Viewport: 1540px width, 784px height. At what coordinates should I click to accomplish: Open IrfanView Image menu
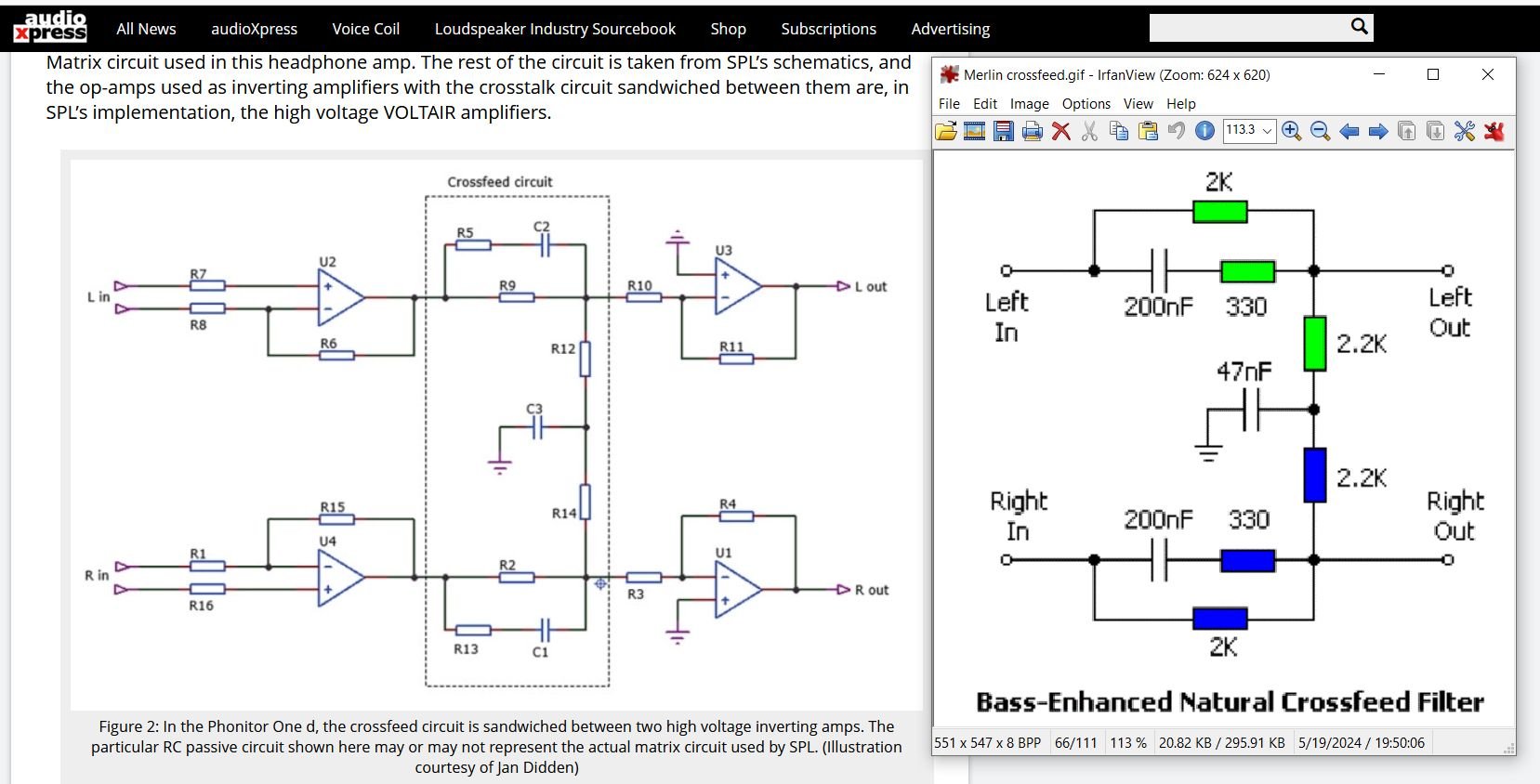tap(1030, 104)
